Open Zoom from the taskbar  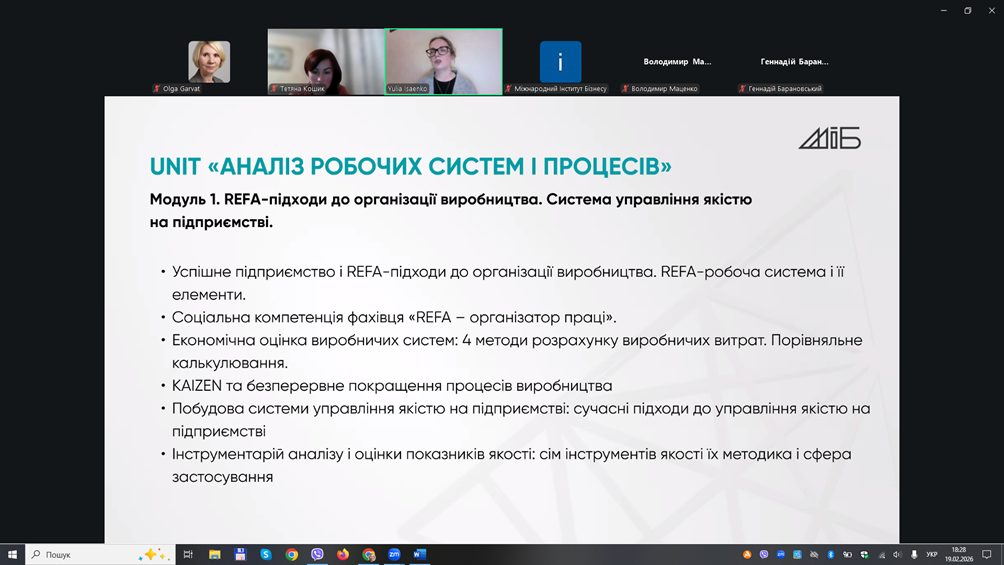[394, 554]
